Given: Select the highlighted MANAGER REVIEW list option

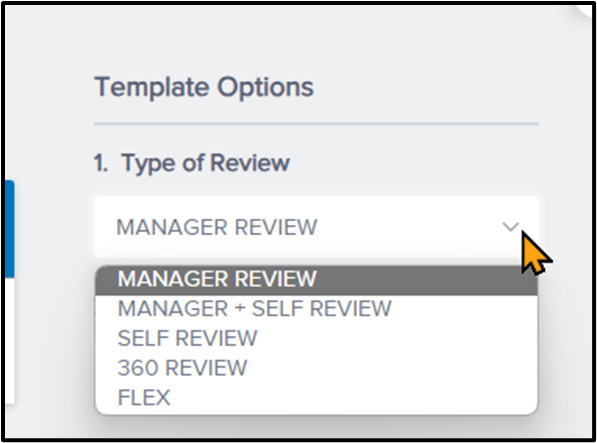Looking at the screenshot, I should (x=316, y=279).
